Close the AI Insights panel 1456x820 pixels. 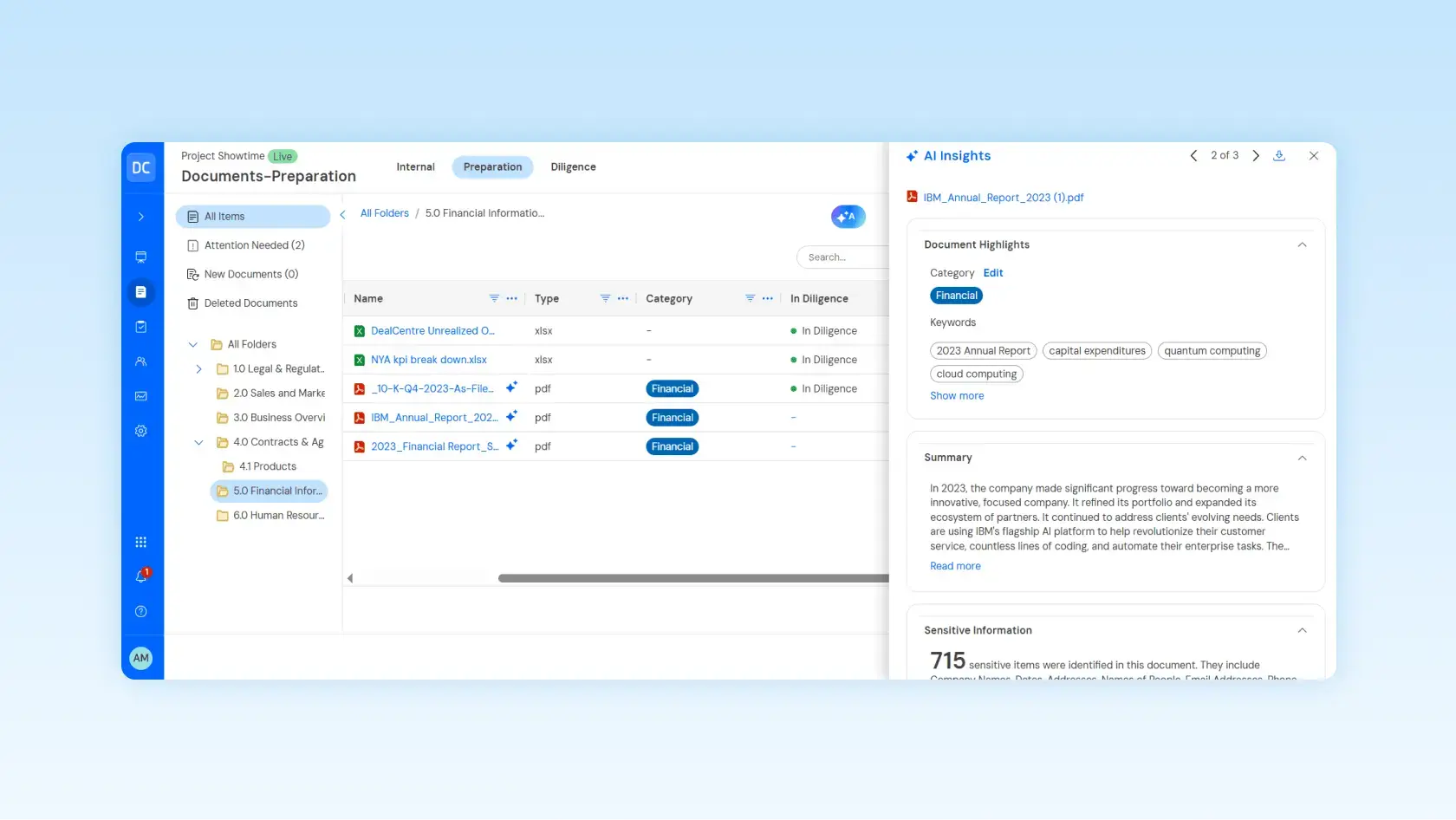(x=1314, y=156)
